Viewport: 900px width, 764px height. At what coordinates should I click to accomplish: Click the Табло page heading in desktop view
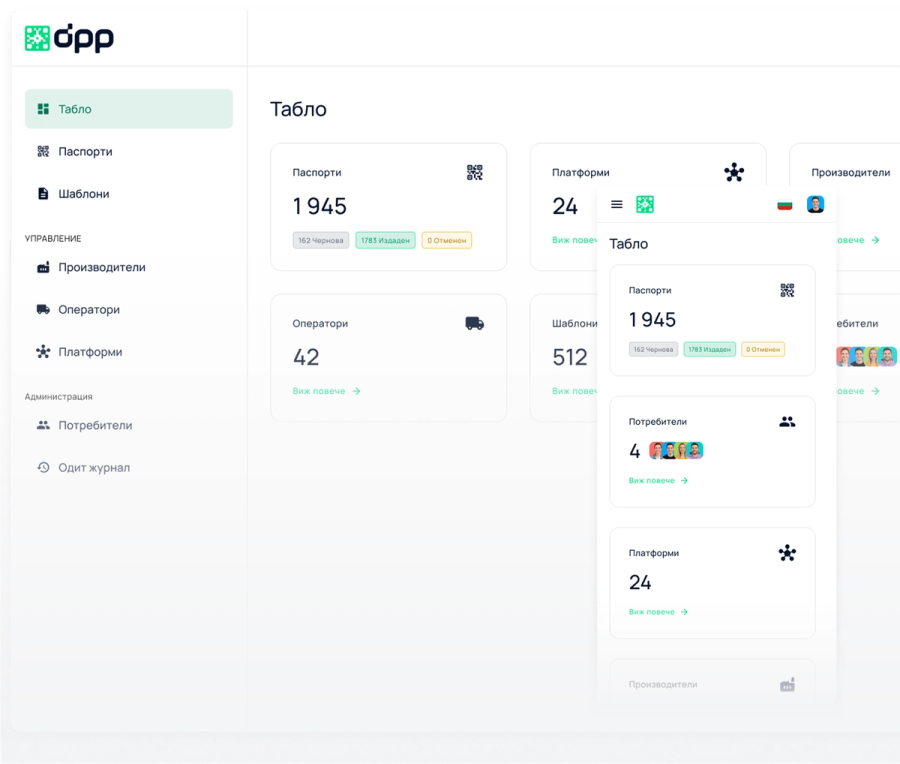[x=298, y=109]
